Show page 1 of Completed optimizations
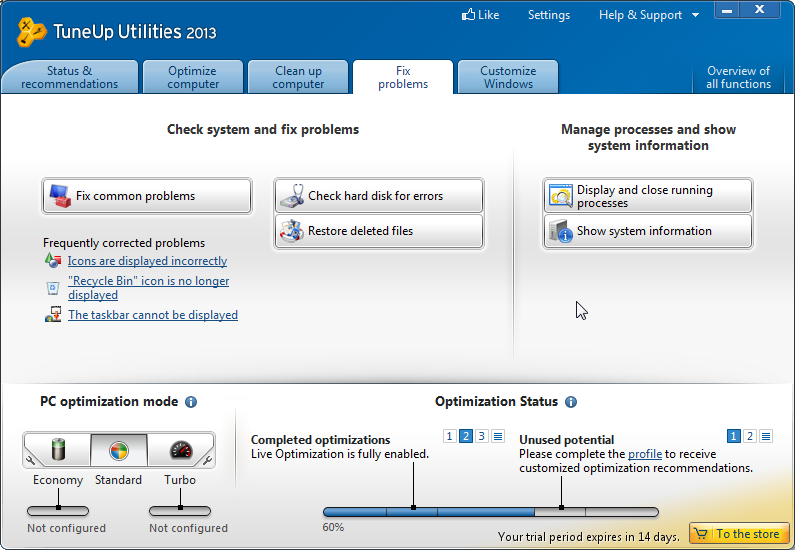This screenshot has width=795, height=550. click(449, 436)
